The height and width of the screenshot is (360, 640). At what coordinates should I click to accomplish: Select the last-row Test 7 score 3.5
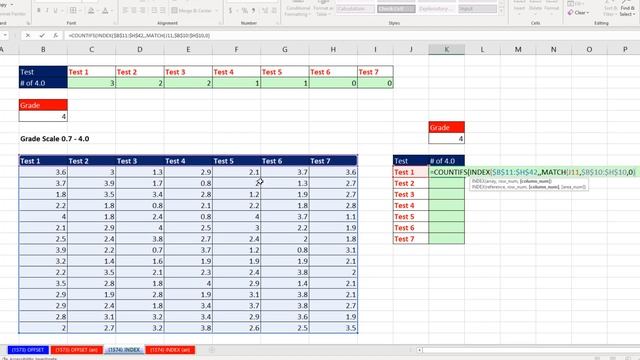[333, 328]
